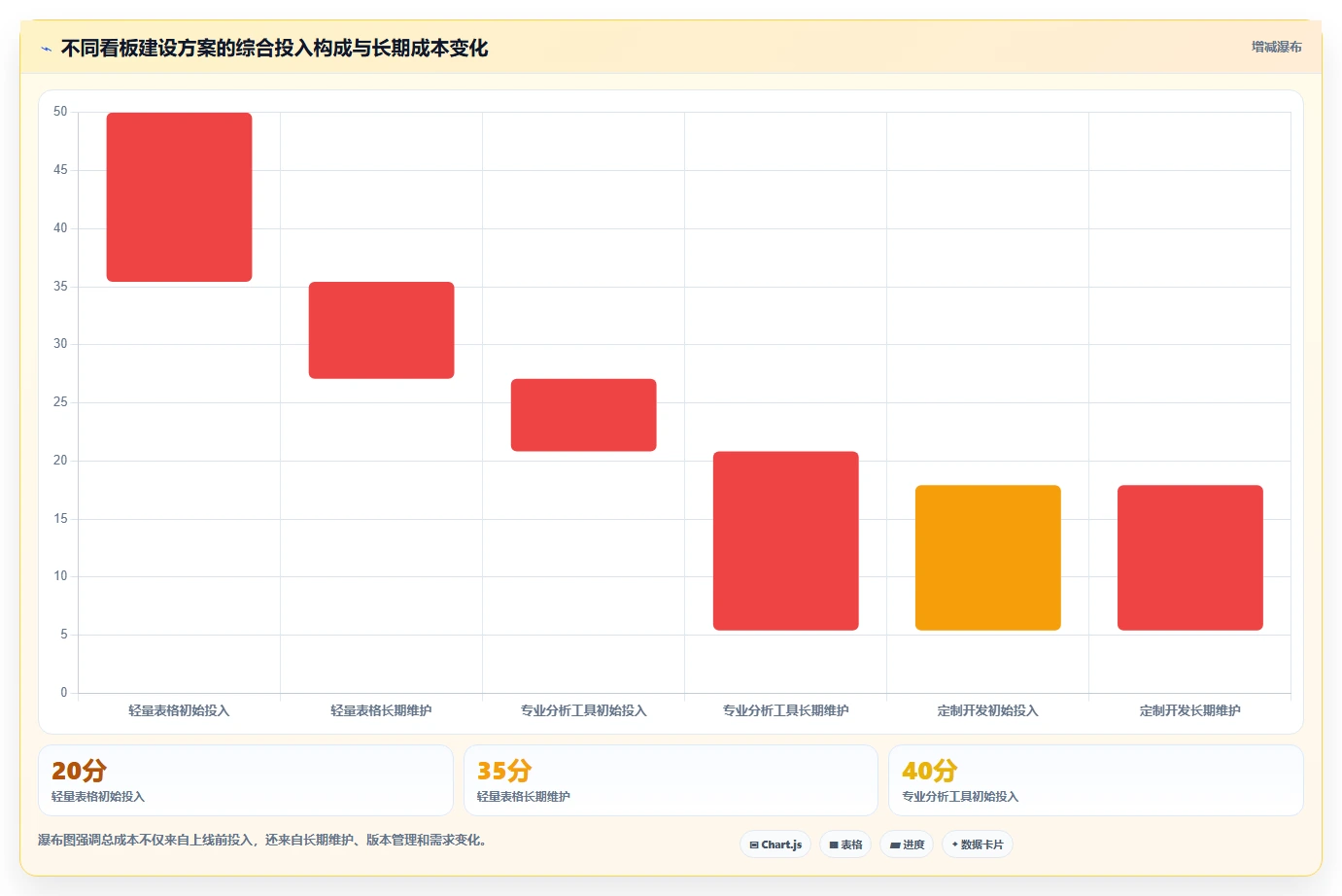This screenshot has height=896, width=1342.
Task: Click the x-axis label 专业分析工具长期维护
Action: coord(785,710)
